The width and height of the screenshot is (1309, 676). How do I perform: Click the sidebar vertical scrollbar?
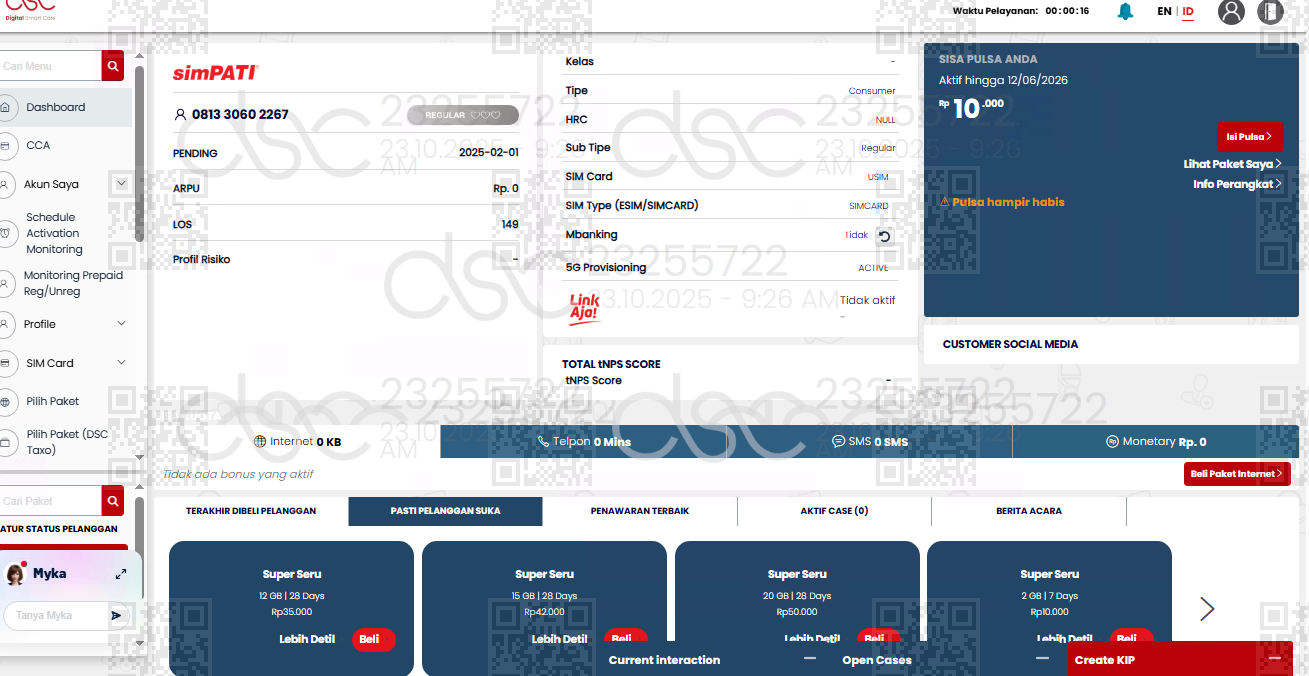pyautogui.click(x=139, y=154)
